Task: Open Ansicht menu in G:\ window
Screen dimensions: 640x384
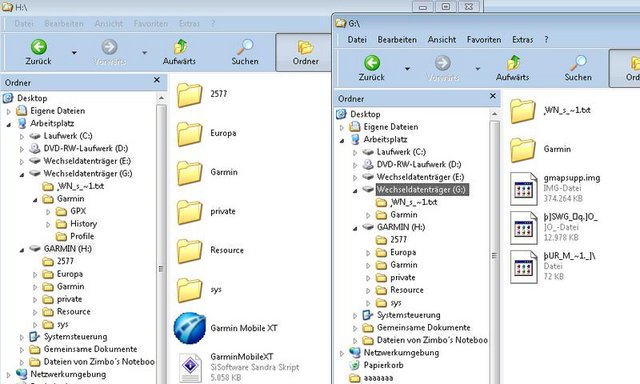Action: click(x=442, y=40)
